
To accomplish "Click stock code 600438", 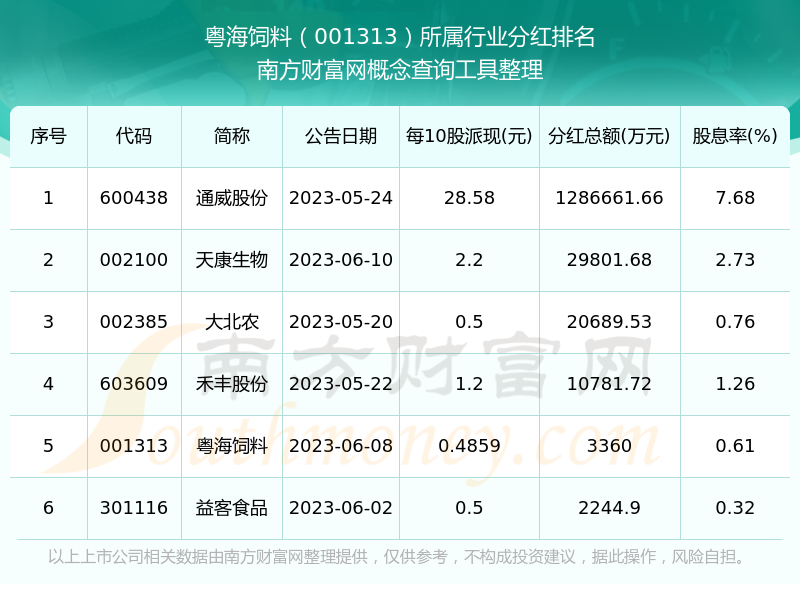I will [134, 198].
